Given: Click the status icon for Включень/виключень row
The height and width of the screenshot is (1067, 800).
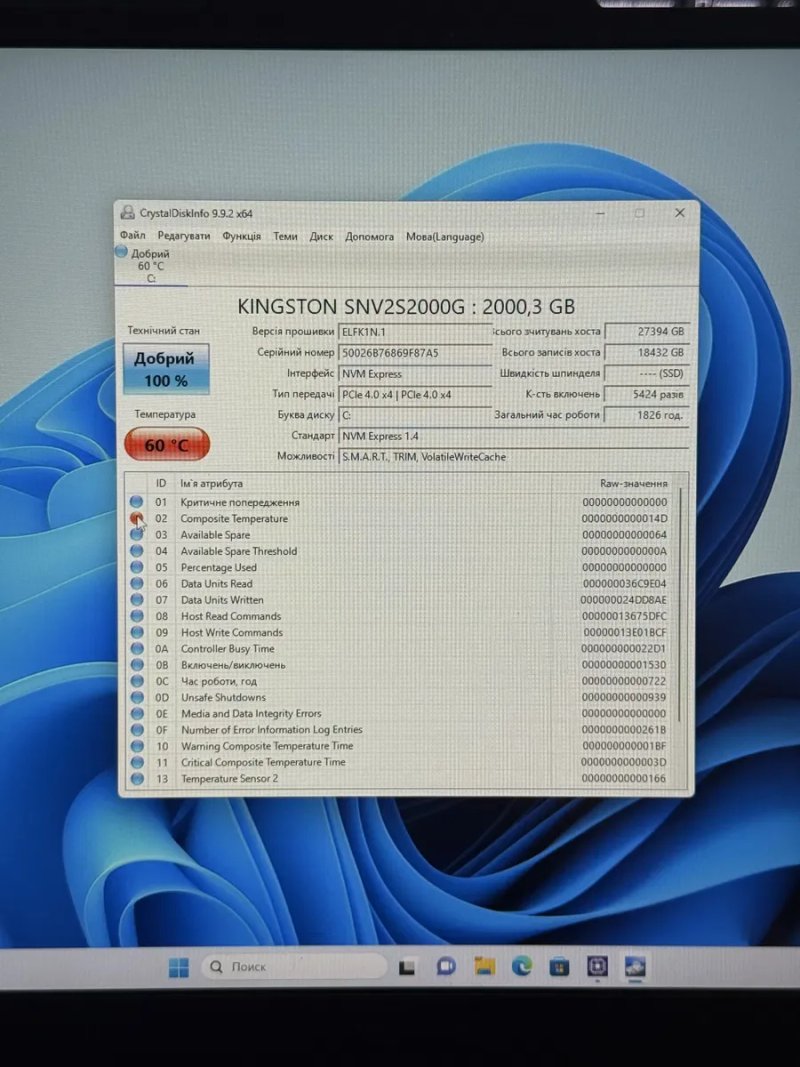Looking at the screenshot, I should [x=137, y=665].
